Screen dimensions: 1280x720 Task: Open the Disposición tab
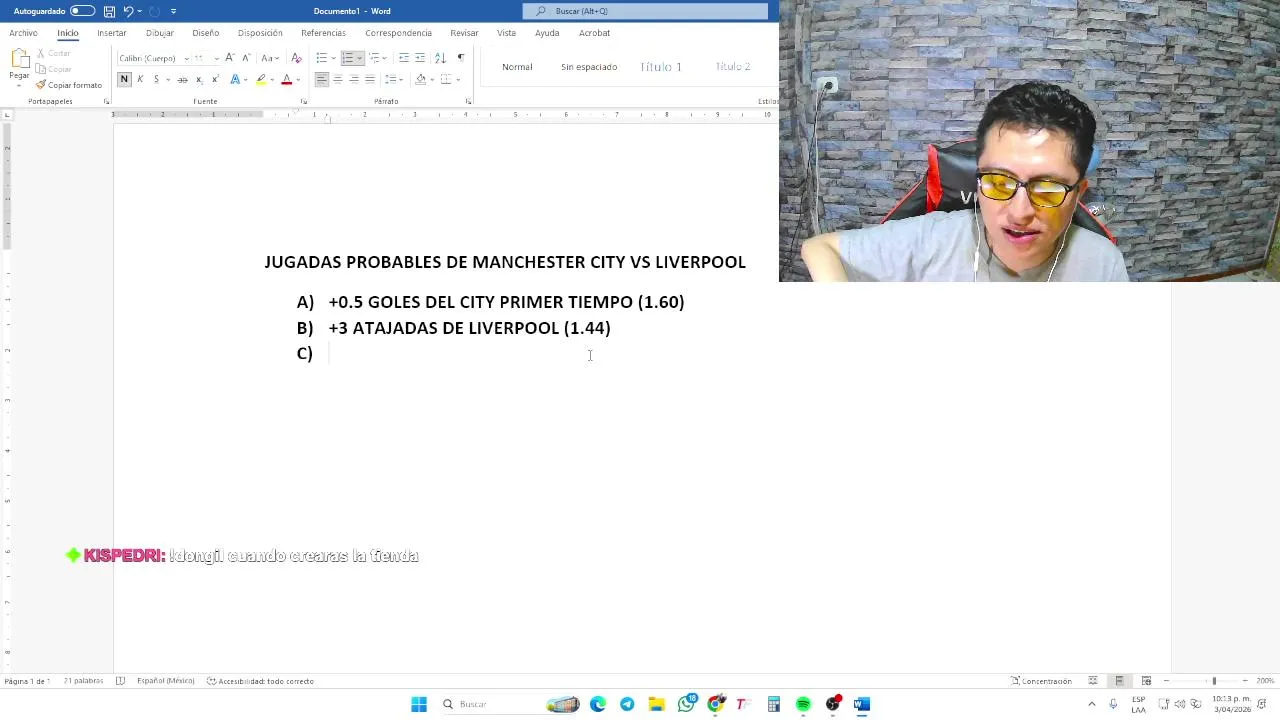[260, 33]
